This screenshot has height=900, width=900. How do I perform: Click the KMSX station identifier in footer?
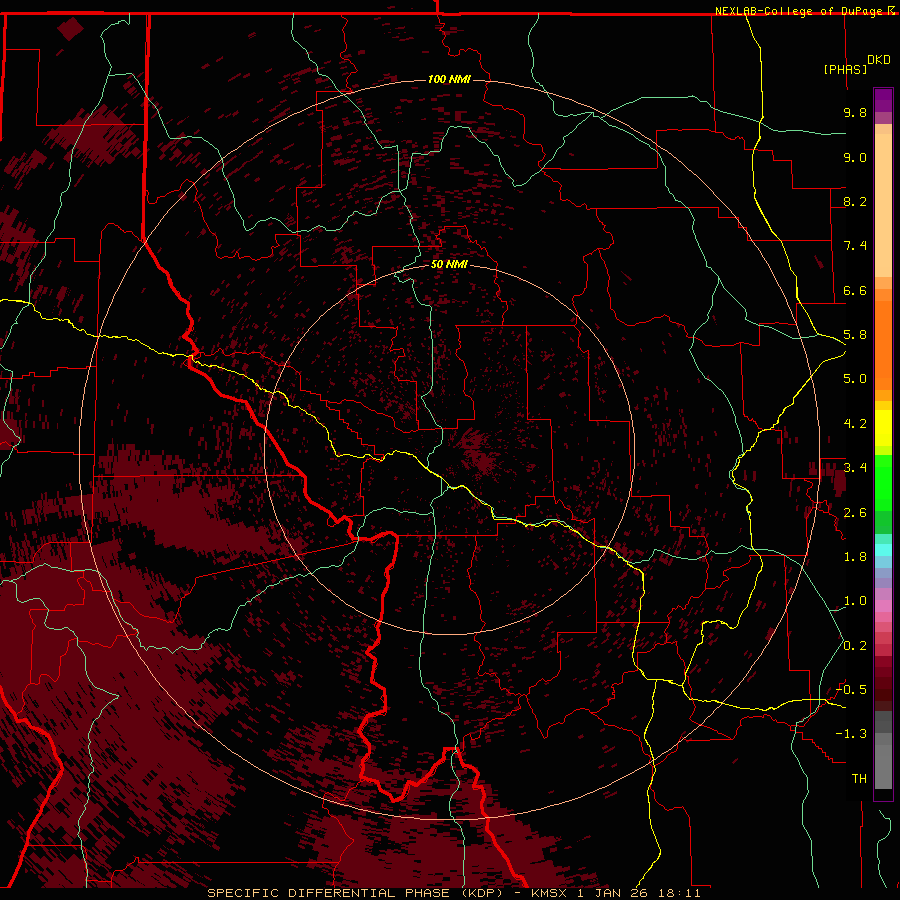pyautogui.click(x=549, y=893)
